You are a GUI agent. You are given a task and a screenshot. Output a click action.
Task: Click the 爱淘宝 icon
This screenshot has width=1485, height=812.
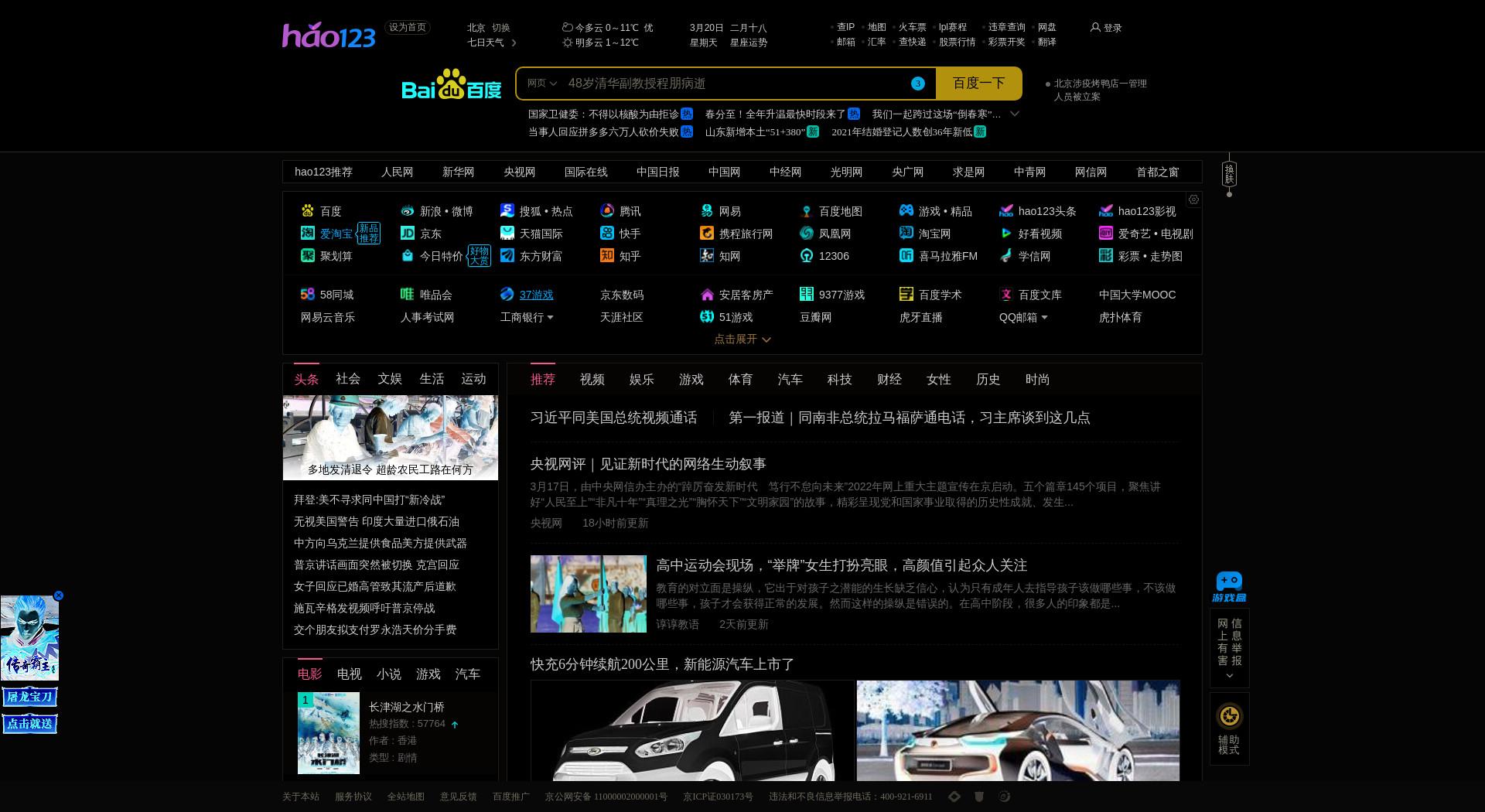pyautogui.click(x=307, y=233)
